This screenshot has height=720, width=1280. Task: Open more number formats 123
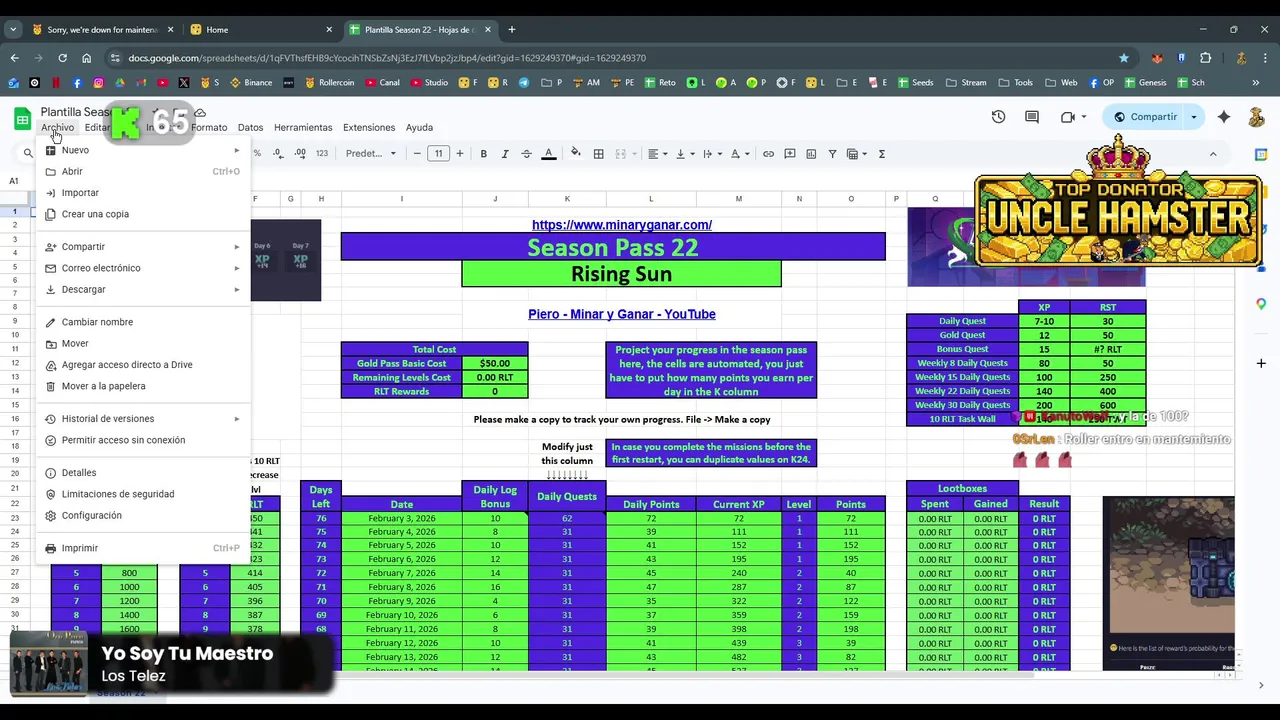(322, 154)
